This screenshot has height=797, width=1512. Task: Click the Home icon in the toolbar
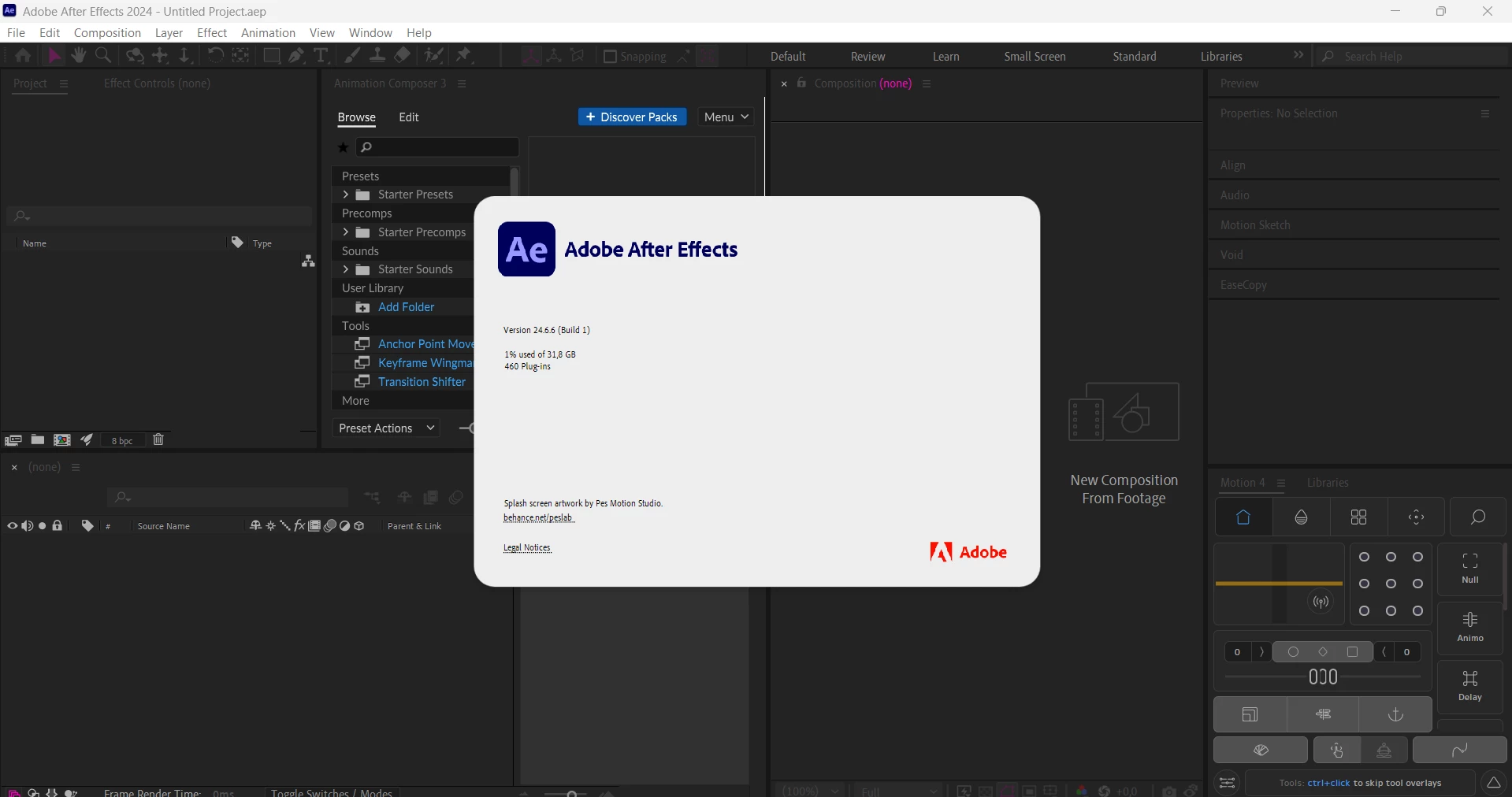(x=23, y=56)
